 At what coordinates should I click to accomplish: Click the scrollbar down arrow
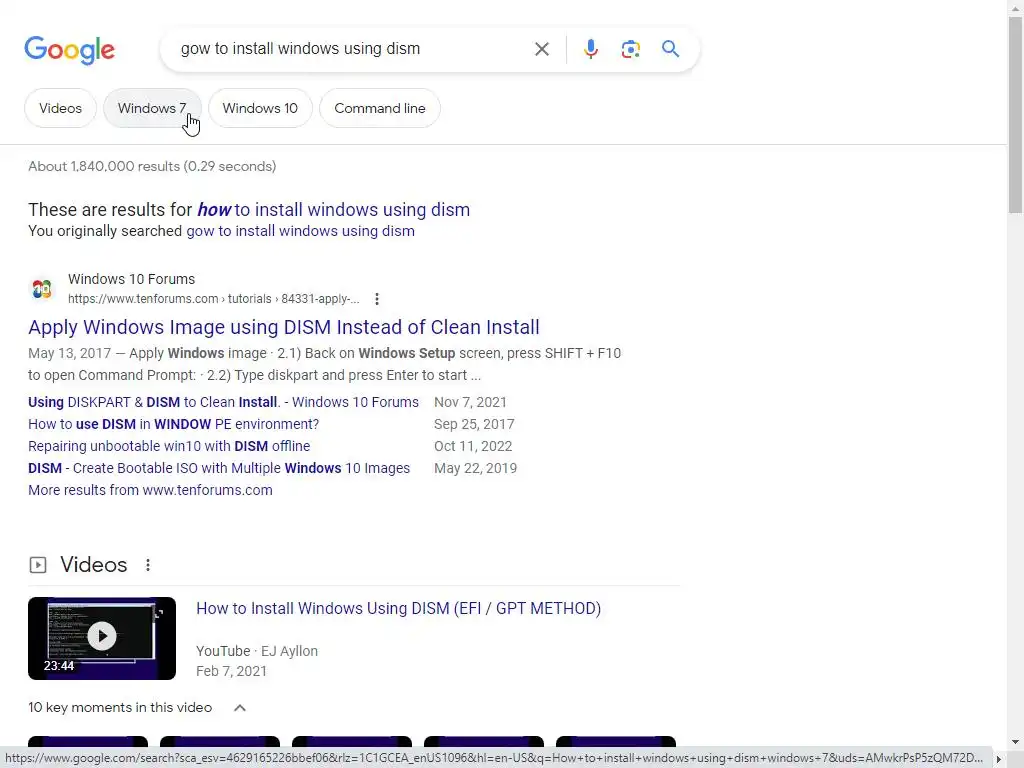point(1015,742)
